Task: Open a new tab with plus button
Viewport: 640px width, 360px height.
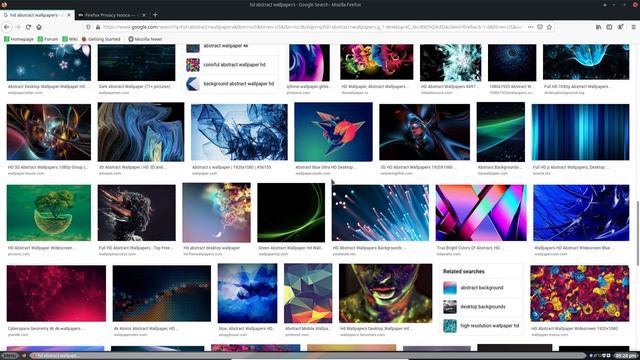Action: pos(155,15)
